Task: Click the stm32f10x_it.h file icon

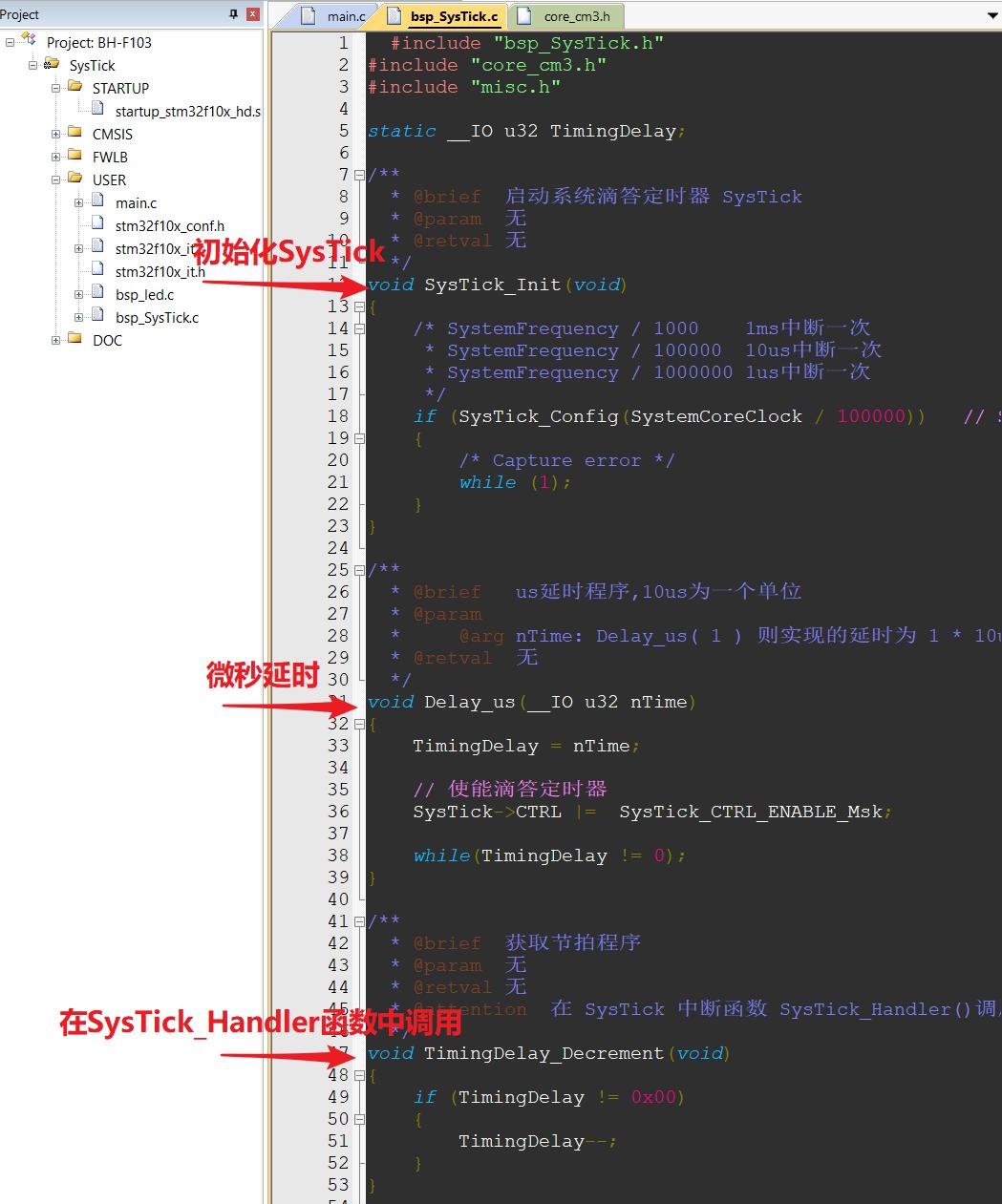Action: (x=99, y=271)
